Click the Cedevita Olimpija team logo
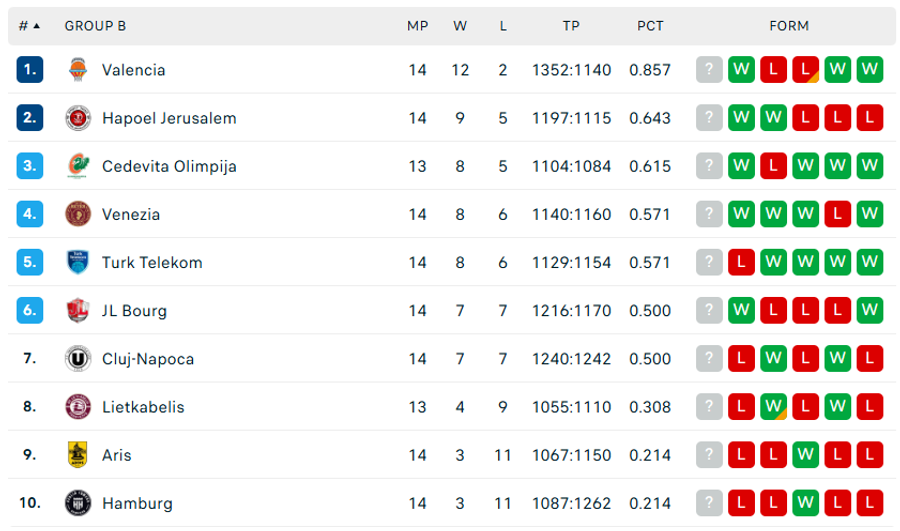The width and height of the screenshot is (900, 531). [77, 166]
